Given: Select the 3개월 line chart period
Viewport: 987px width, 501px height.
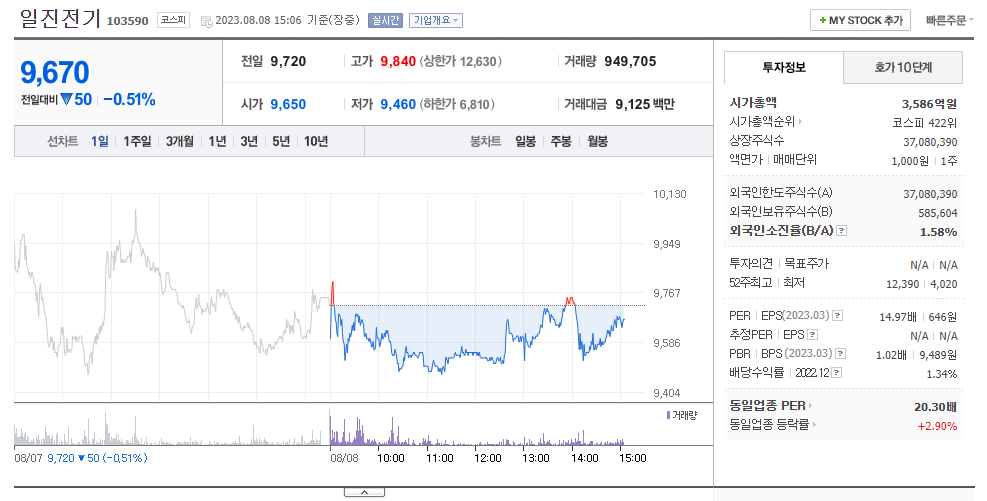Looking at the screenshot, I should point(180,141).
